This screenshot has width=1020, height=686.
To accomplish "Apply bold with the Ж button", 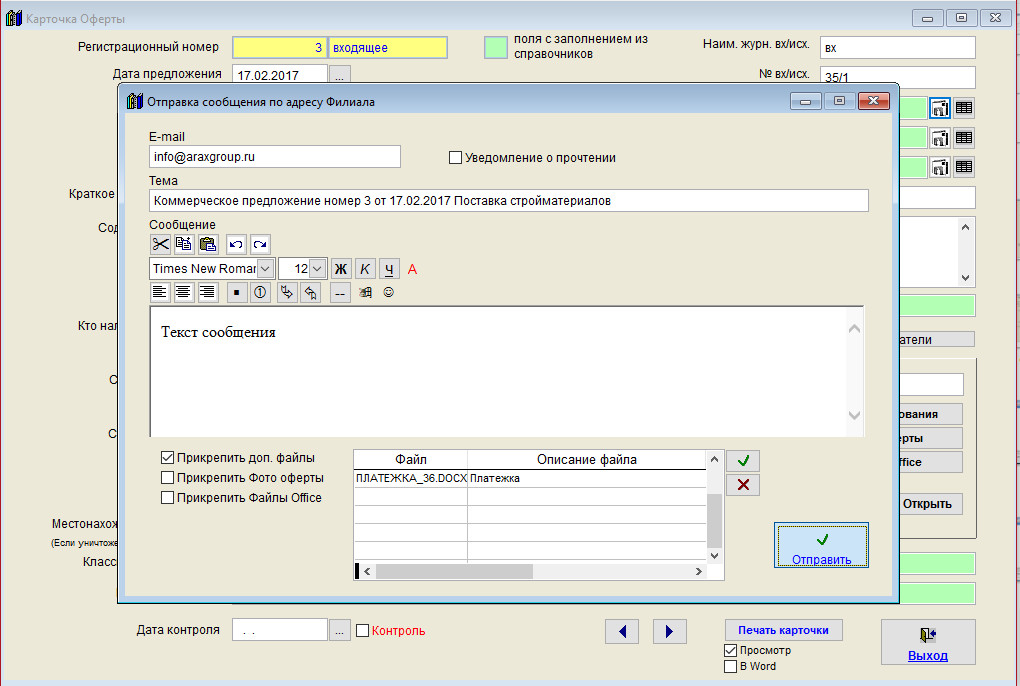I will click(x=340, y=269).
